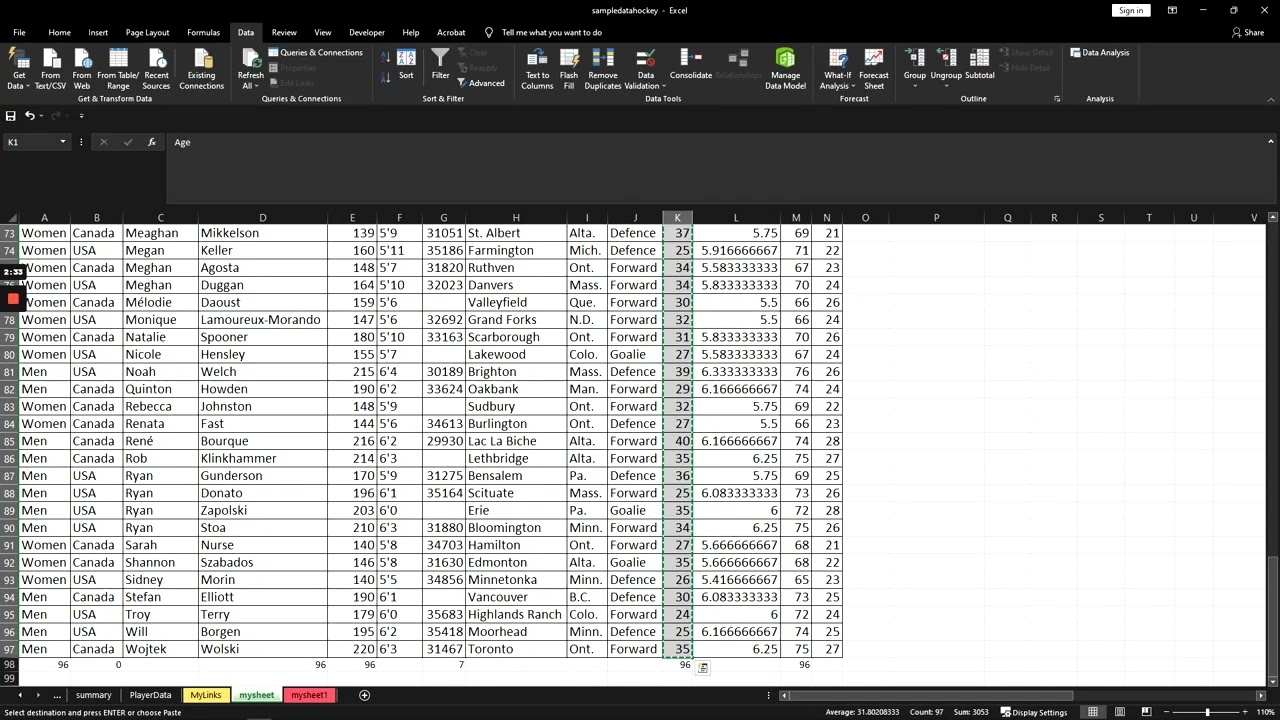Screen dimensions: 1280x720
Task: Switch to the MyLinks sheet
Action: 205,695
